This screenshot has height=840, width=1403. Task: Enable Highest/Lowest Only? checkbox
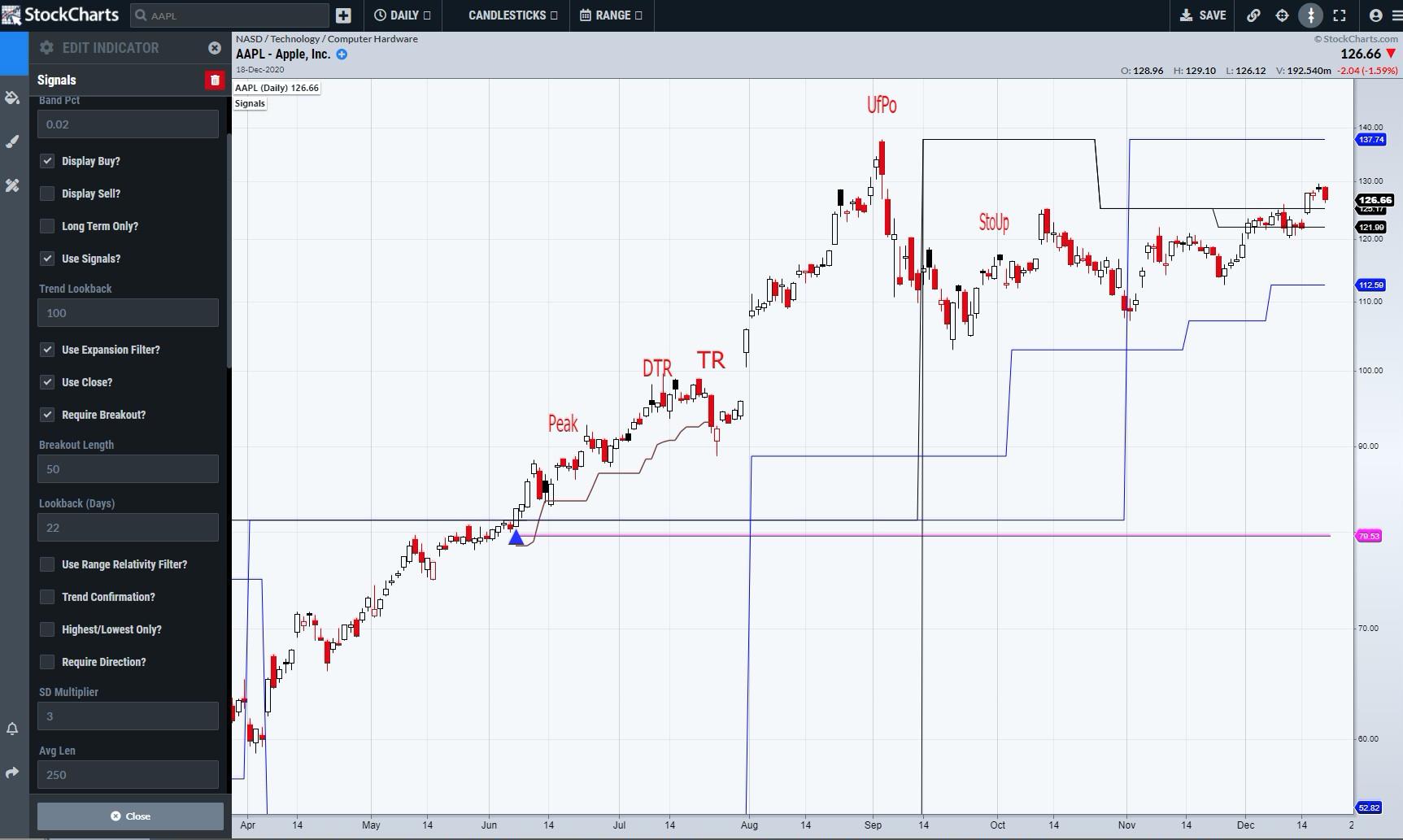pyautogui.click(x=47, y=629)
